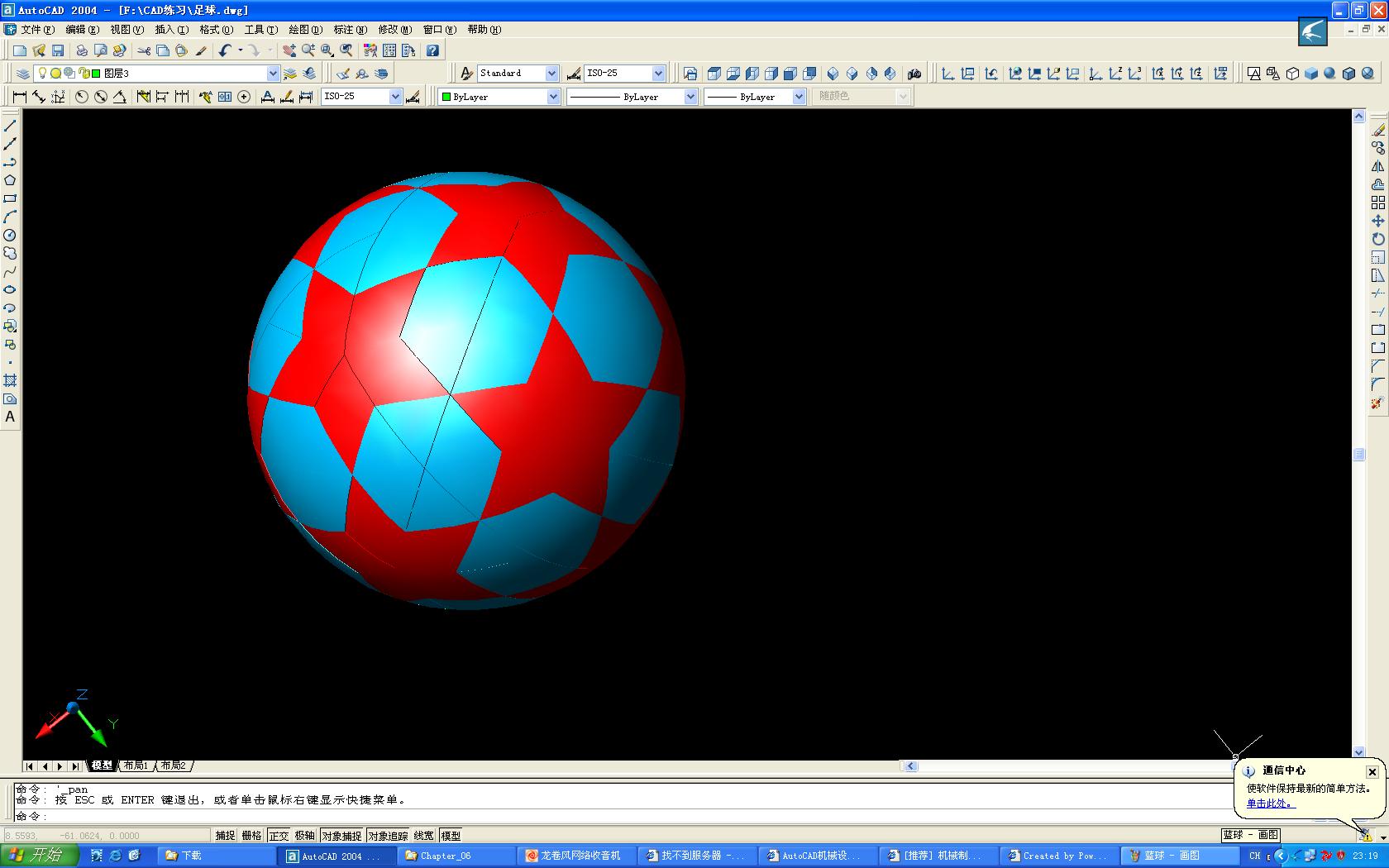Toggle 线宽 lineweight display in status bar
This screenshot has height=868, width=1389.
click(423, 835)
